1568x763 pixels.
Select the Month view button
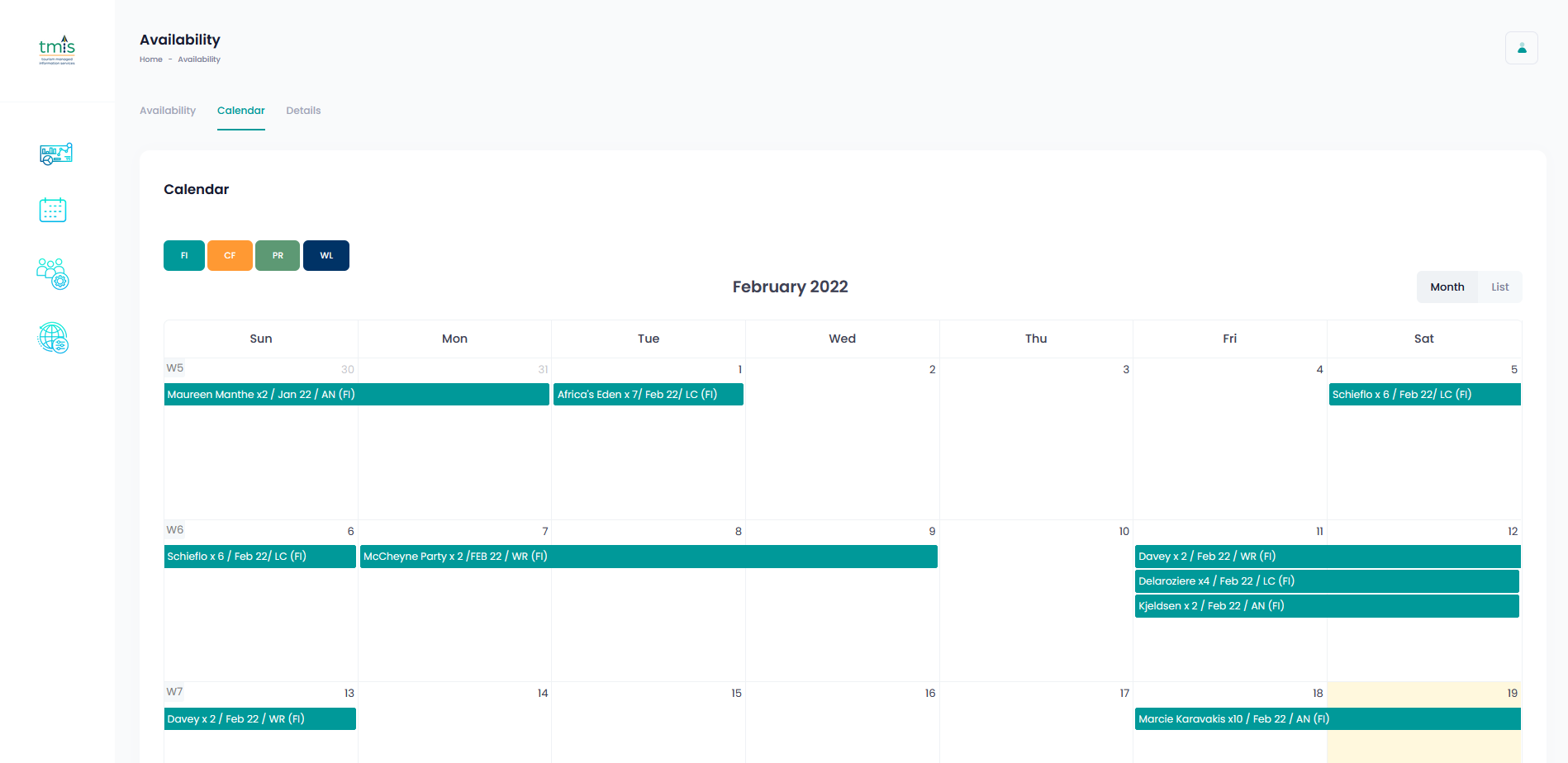click(1447, 287)
